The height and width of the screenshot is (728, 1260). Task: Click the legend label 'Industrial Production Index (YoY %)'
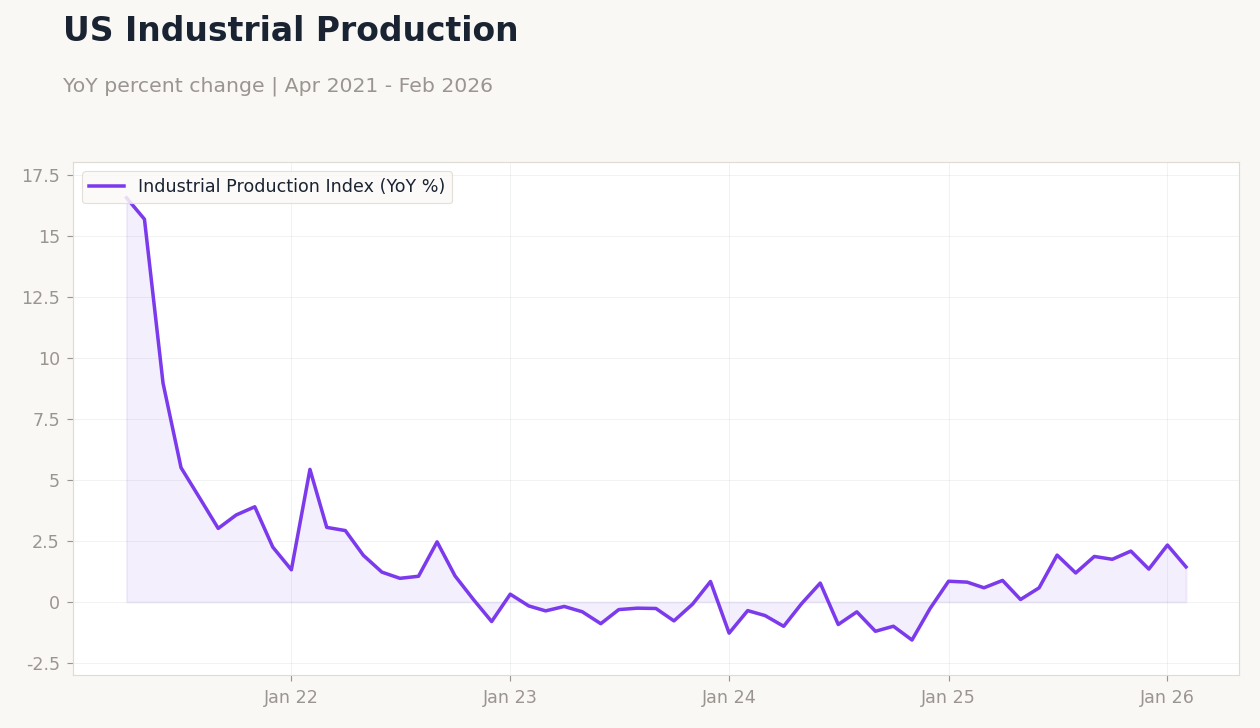point(291,187)
